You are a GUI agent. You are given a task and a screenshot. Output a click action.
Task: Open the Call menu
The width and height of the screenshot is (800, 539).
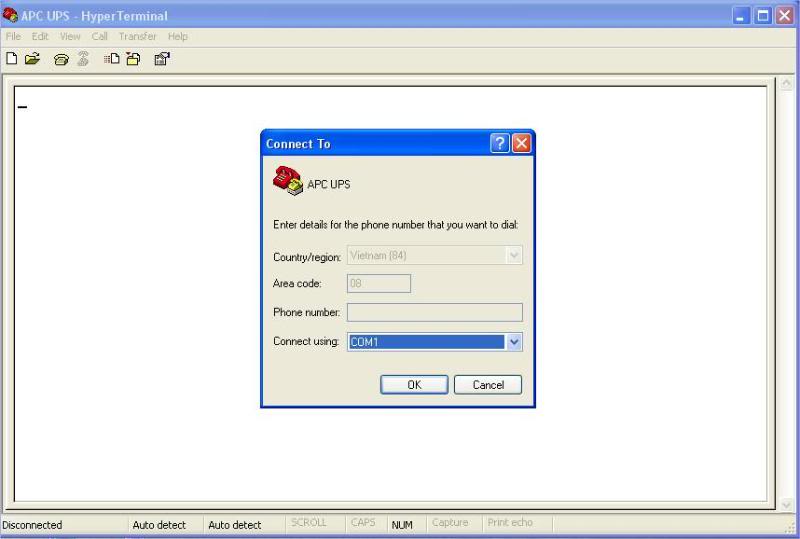(100, 36)
